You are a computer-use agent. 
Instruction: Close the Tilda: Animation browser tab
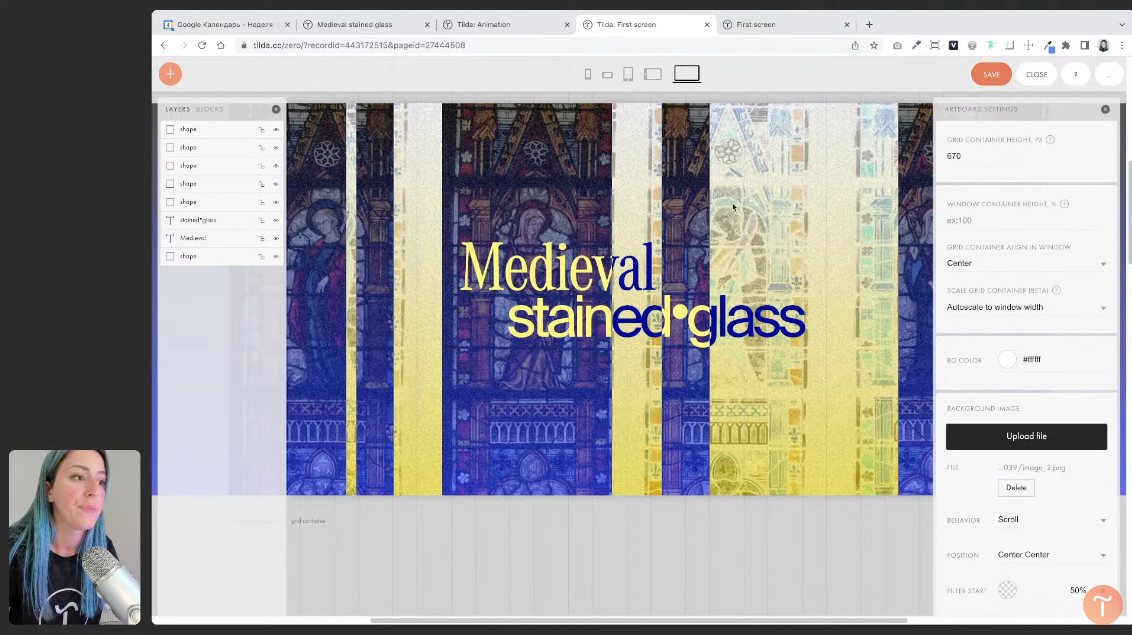[x=567, y=25]
